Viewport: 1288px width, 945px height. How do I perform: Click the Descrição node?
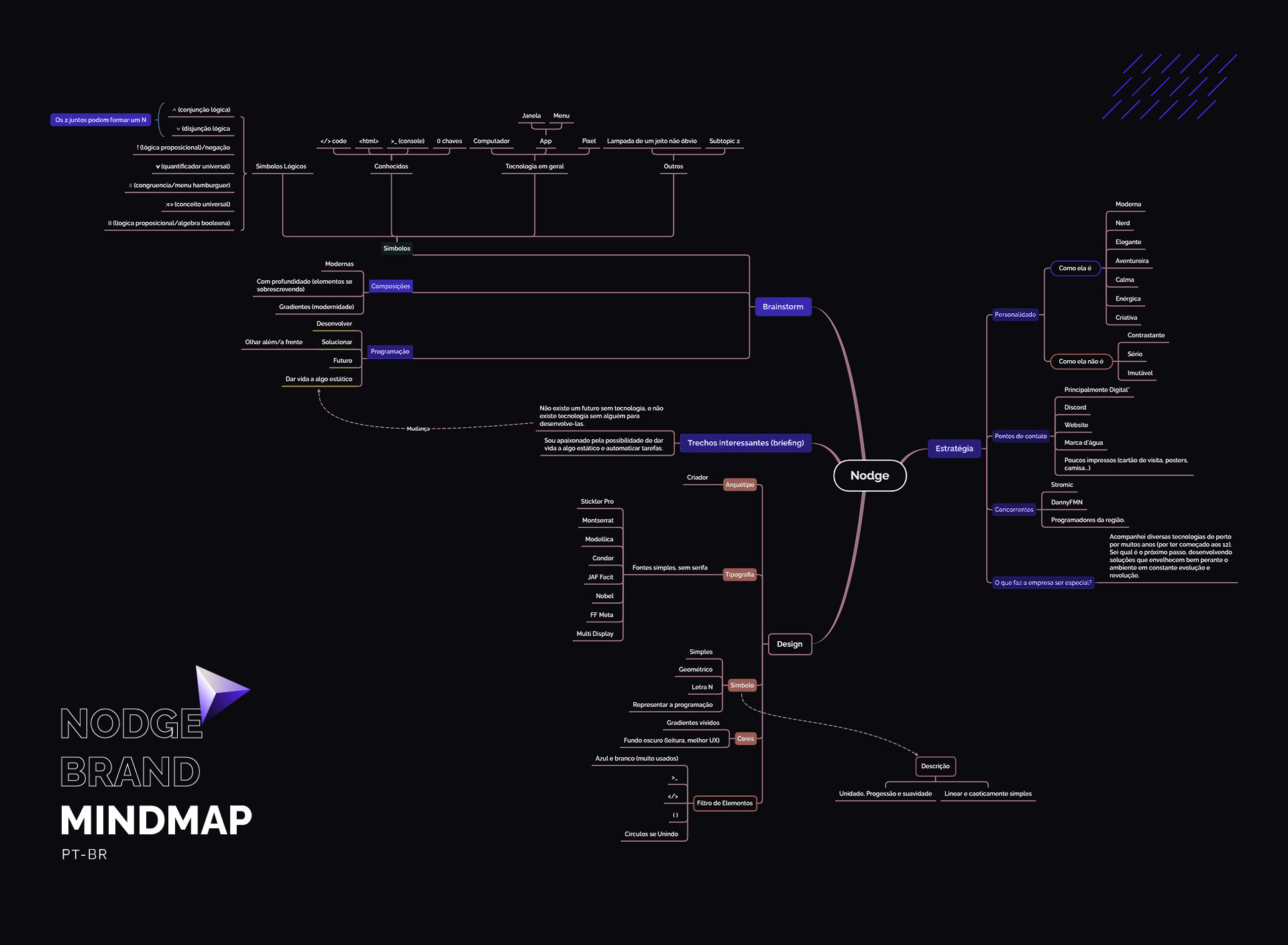[935, 766]
